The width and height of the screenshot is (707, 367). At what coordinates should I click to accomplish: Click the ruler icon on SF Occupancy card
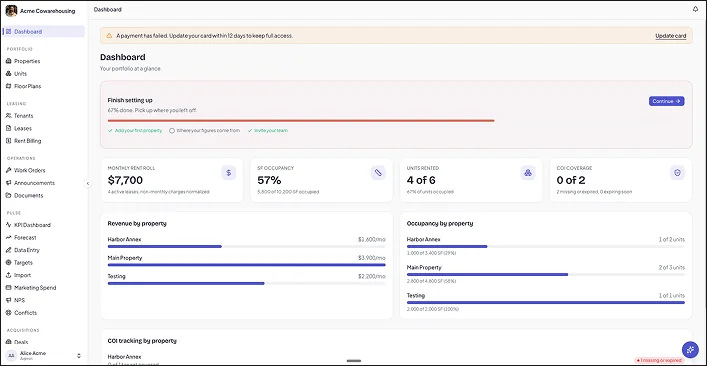click(x=378, y=173)
